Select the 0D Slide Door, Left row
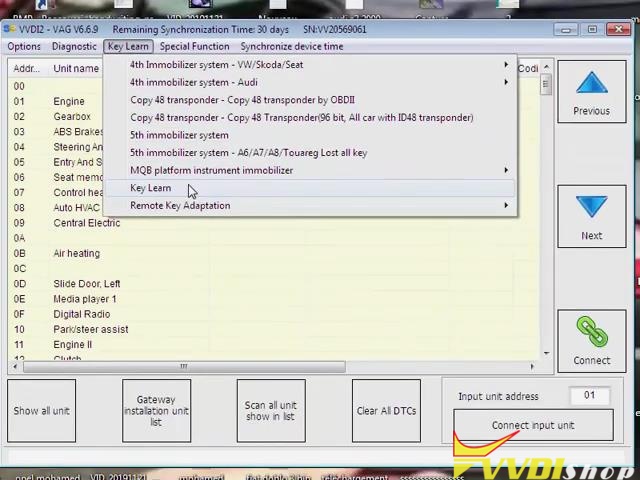 pos(273,284)
